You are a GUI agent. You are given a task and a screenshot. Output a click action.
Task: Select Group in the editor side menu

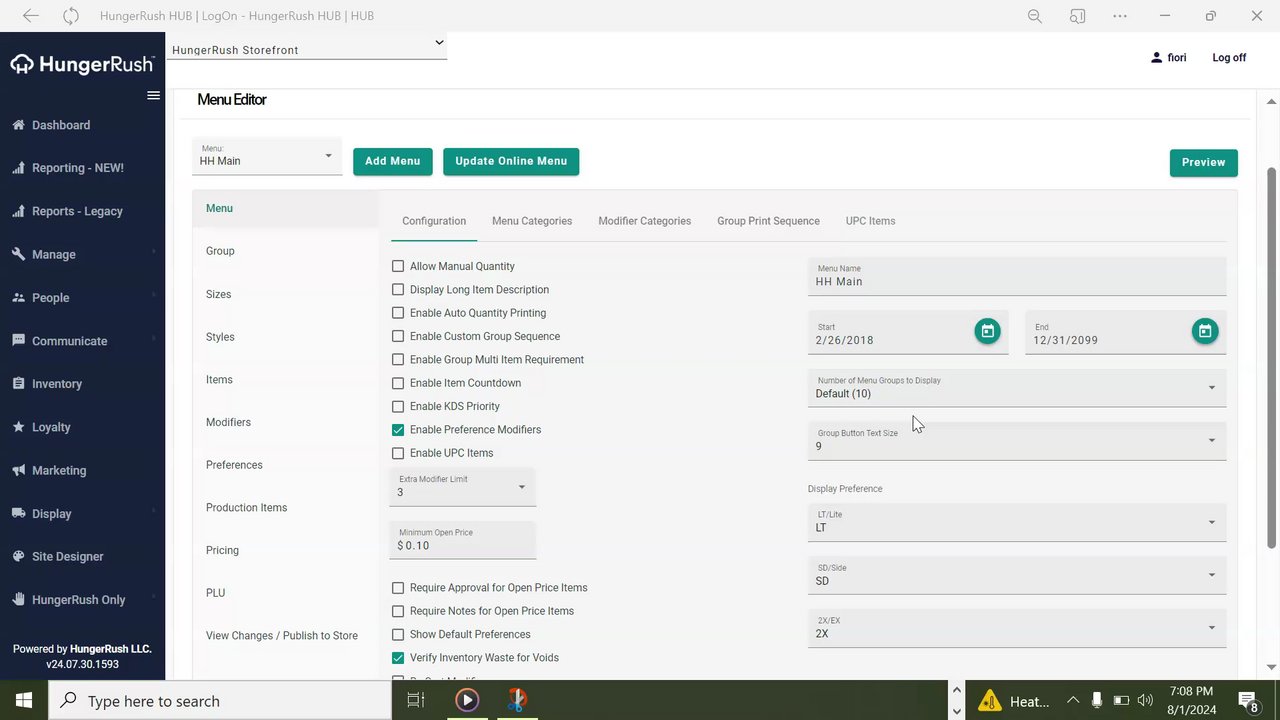click(220, 251)
